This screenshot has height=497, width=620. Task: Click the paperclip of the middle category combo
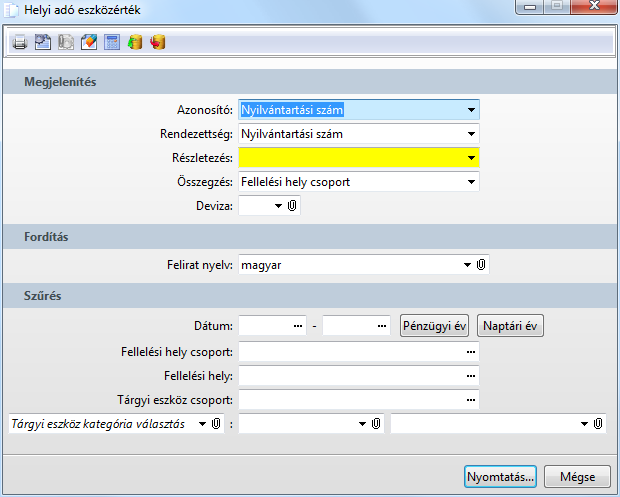click(376, 424)
